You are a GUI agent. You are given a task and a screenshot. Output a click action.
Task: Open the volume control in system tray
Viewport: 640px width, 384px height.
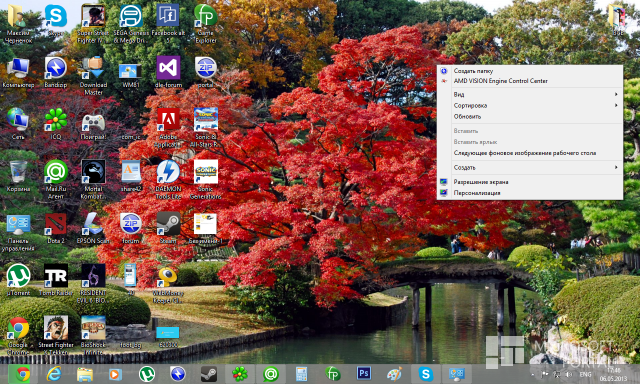click(x=569, y=374)
